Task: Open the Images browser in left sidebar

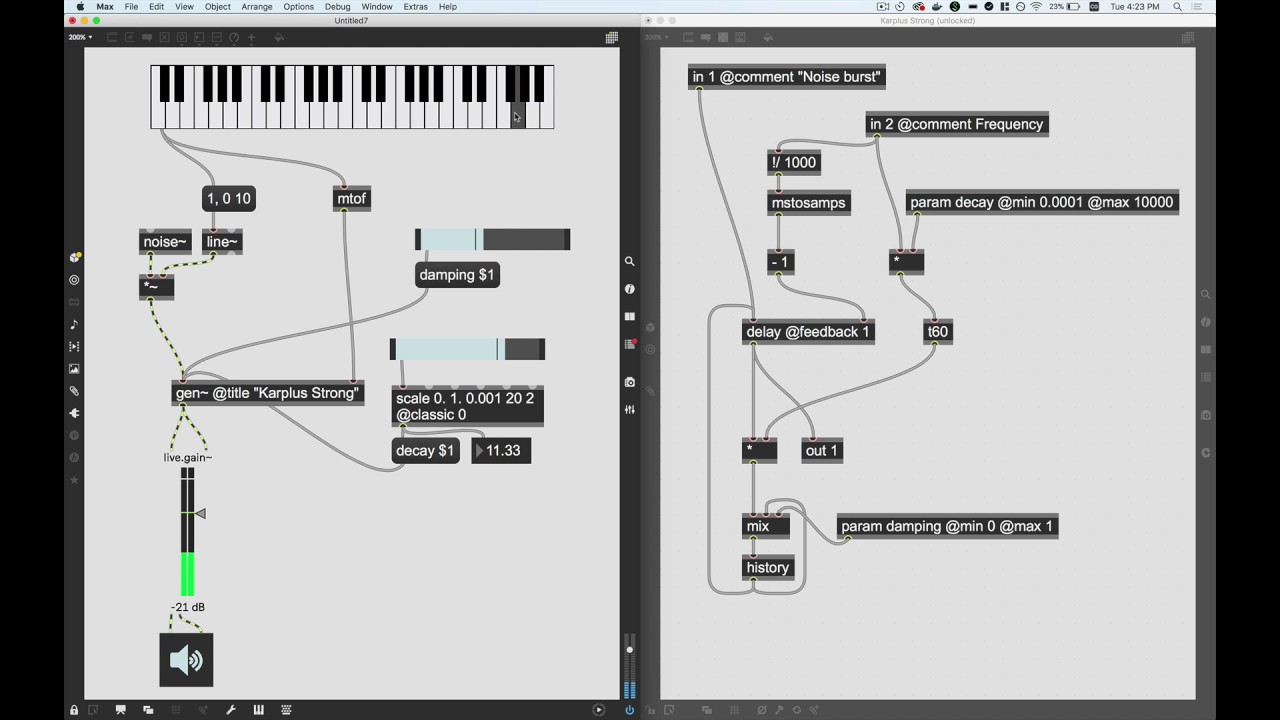Action: coord(74,368)
